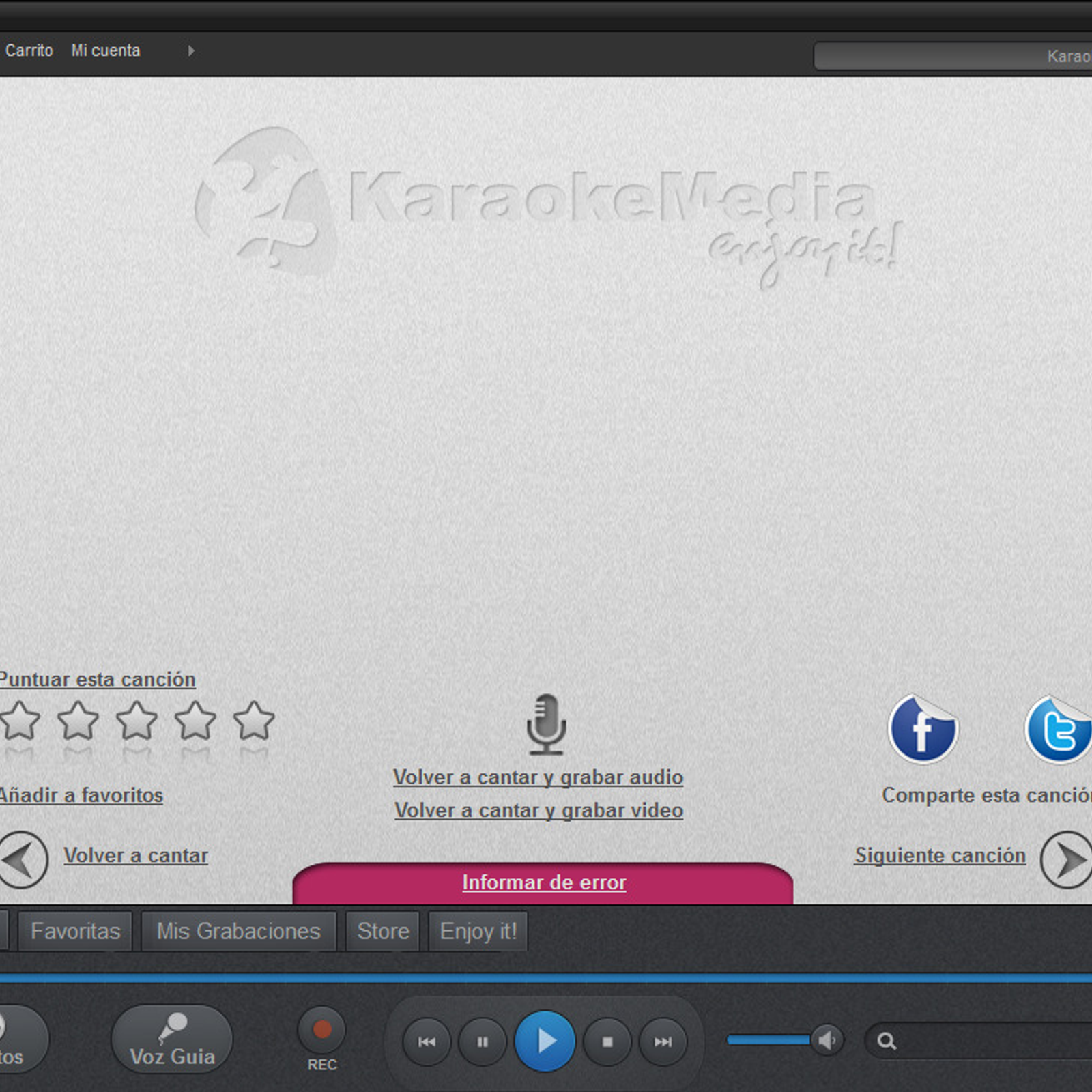Switch to the Favoritas tab
This screenshot has height=1092, width=1092.
(x=75, y=931)
